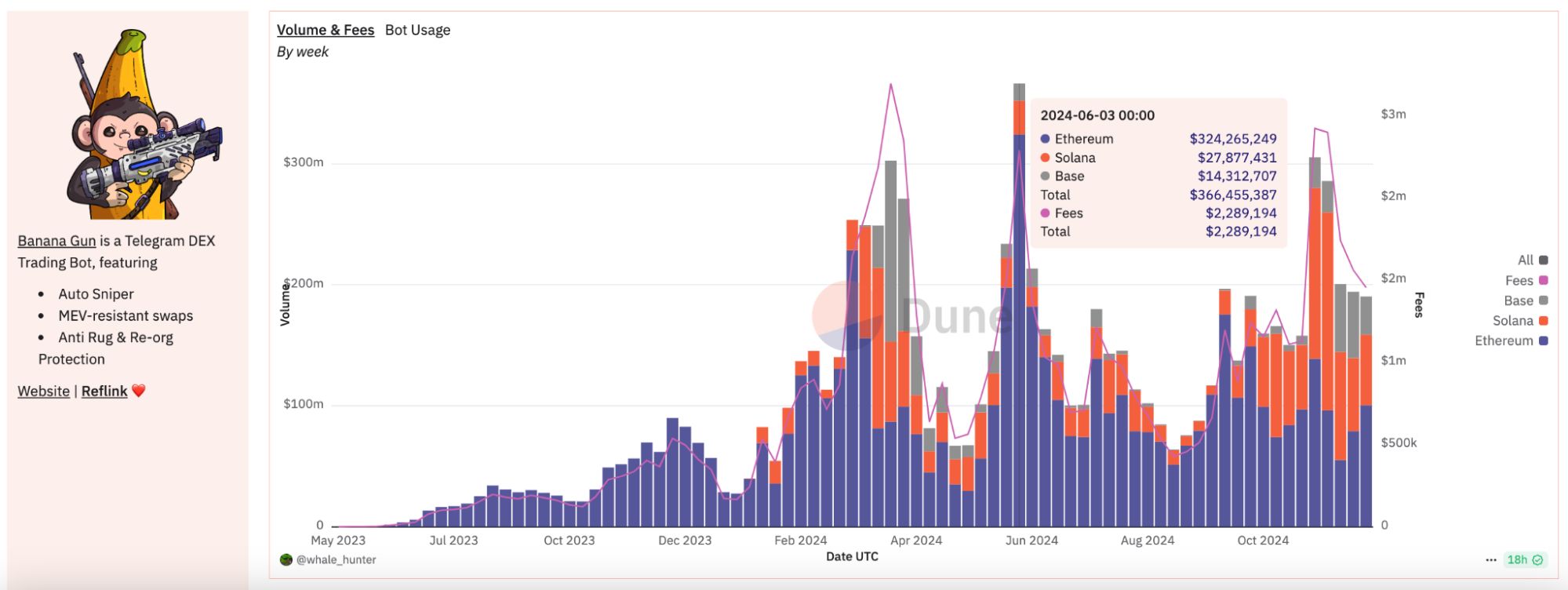Image resolution: width=1568 pixels, height=590 pixels.
Task: Click the whale_hunter author avatar icon
Action: 286,559
